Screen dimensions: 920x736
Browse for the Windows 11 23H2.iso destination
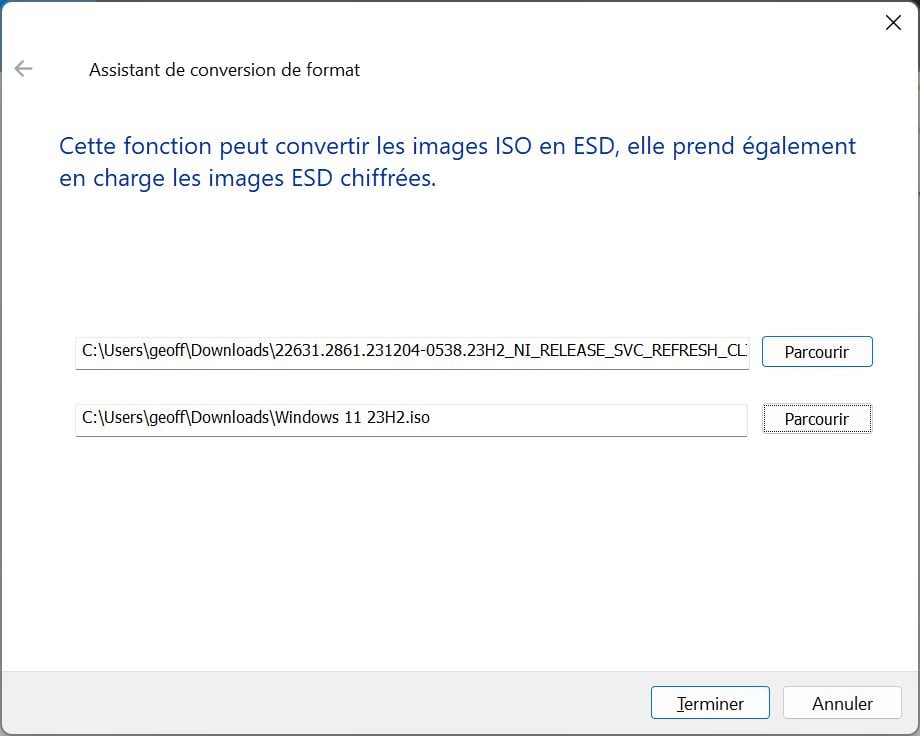(x=817, y=418)
